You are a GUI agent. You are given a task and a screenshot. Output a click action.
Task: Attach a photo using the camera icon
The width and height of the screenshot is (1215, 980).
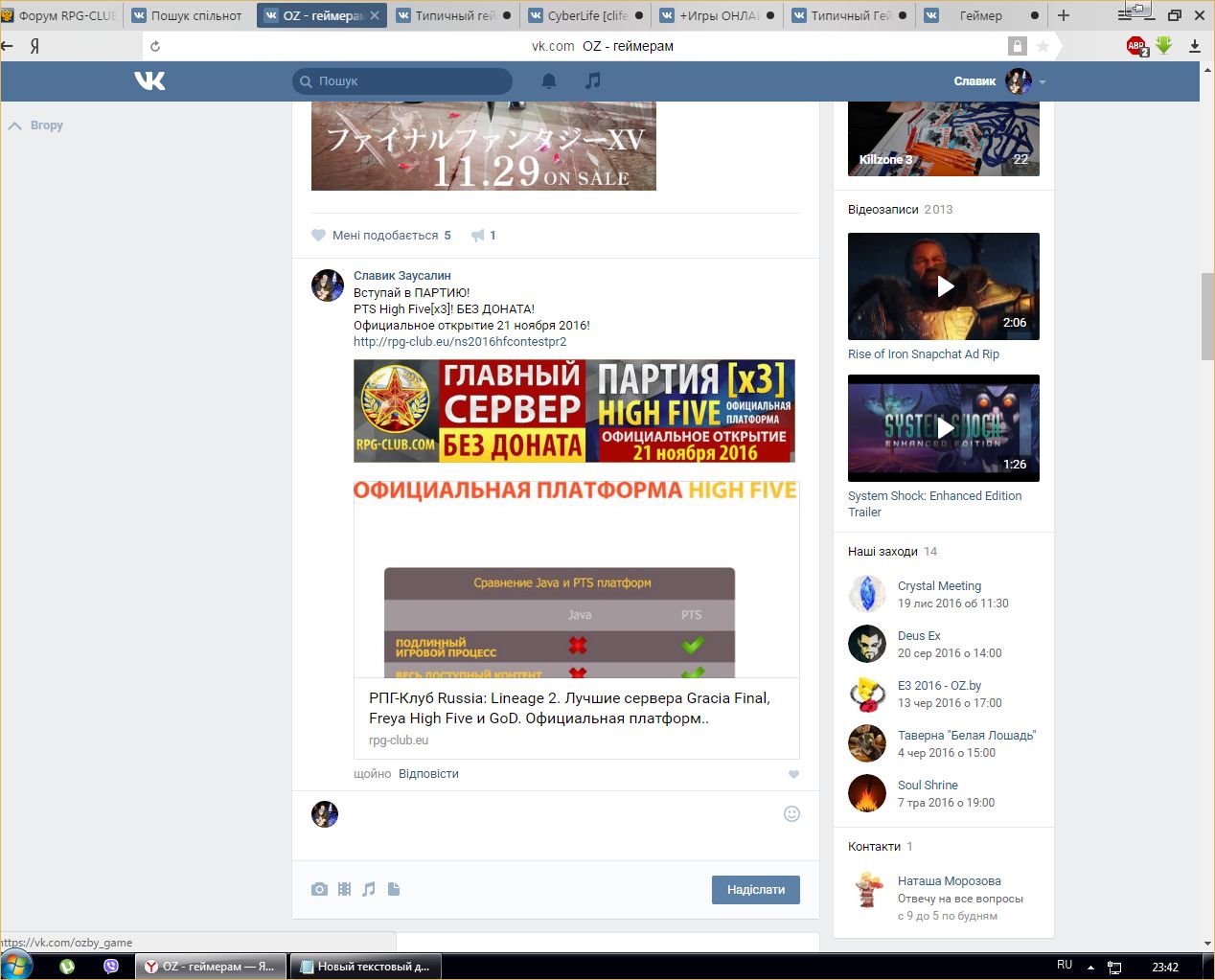coord(319,889)
